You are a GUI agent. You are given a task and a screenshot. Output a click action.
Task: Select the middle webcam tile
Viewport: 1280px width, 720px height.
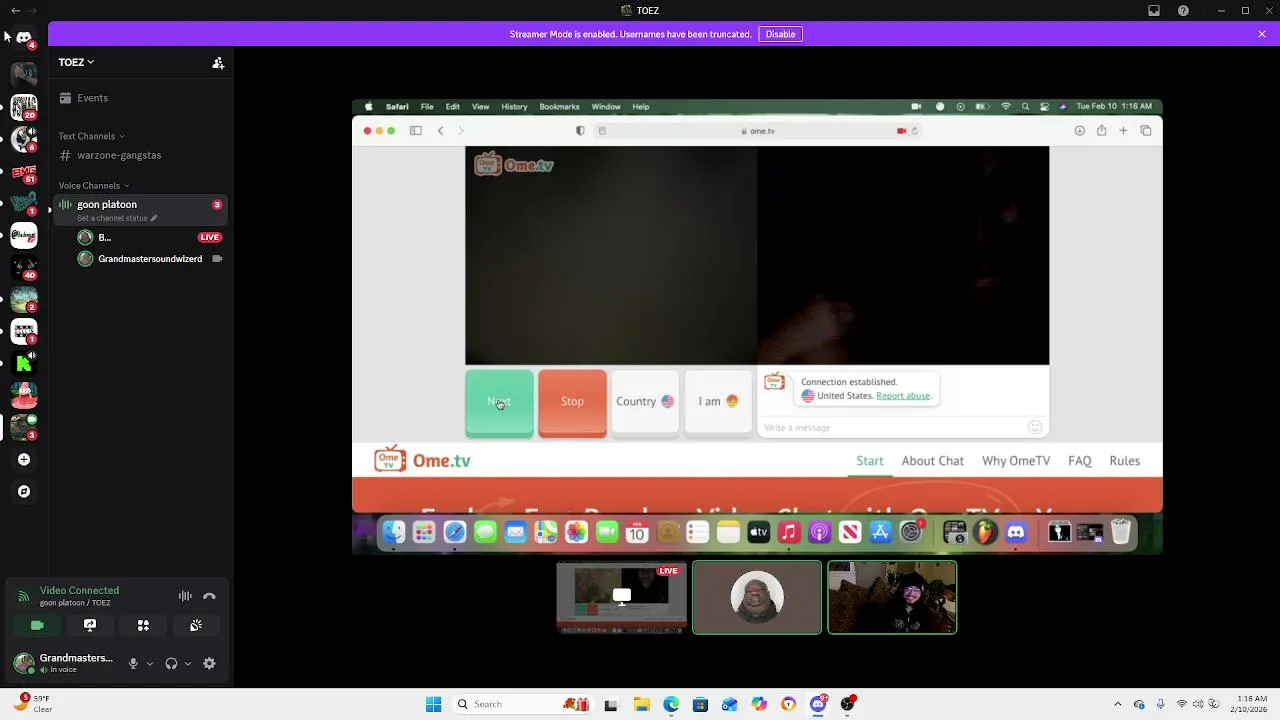point(757,597)
